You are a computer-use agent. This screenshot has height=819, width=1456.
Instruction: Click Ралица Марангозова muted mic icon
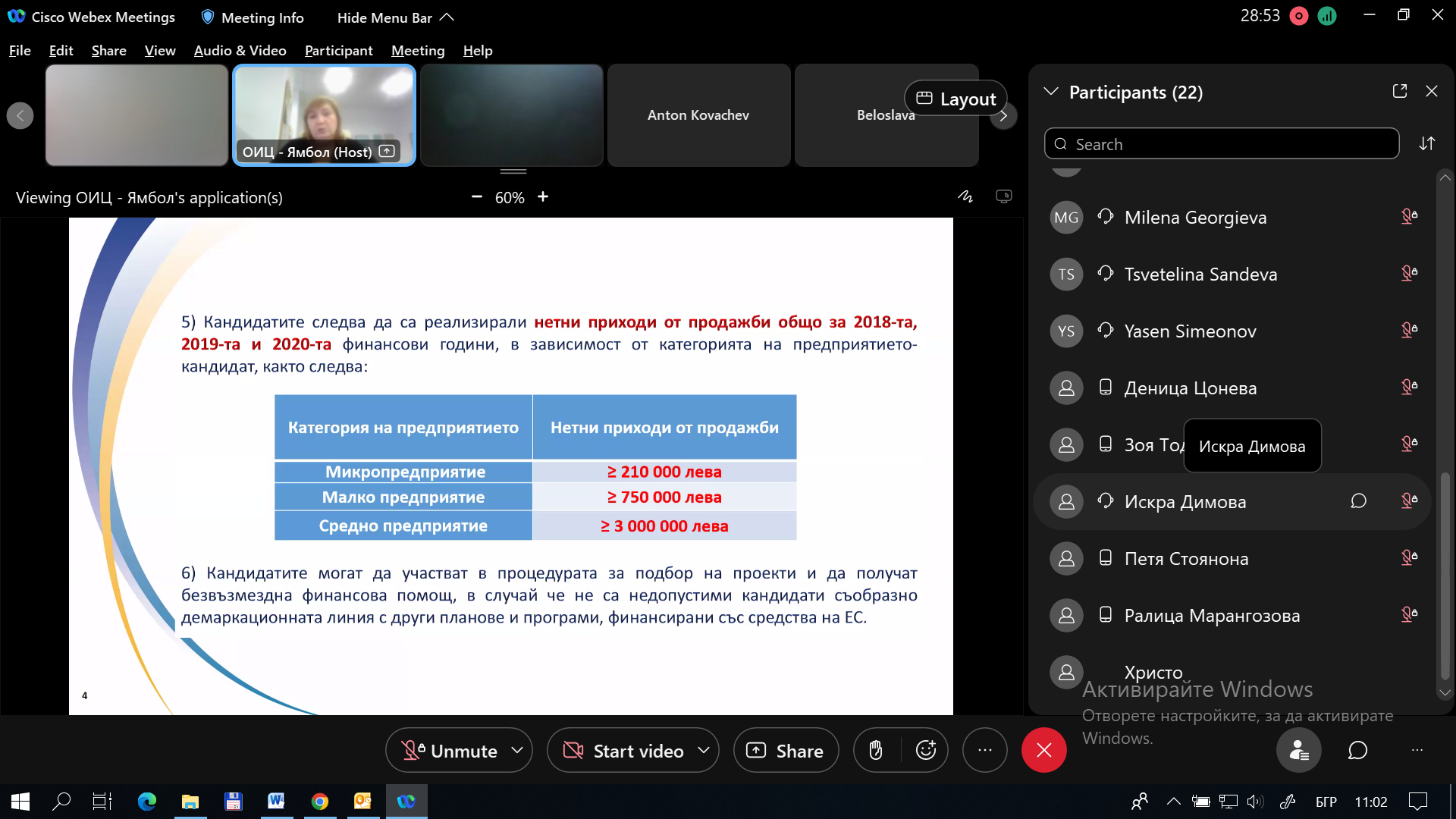pos(1409,615)
